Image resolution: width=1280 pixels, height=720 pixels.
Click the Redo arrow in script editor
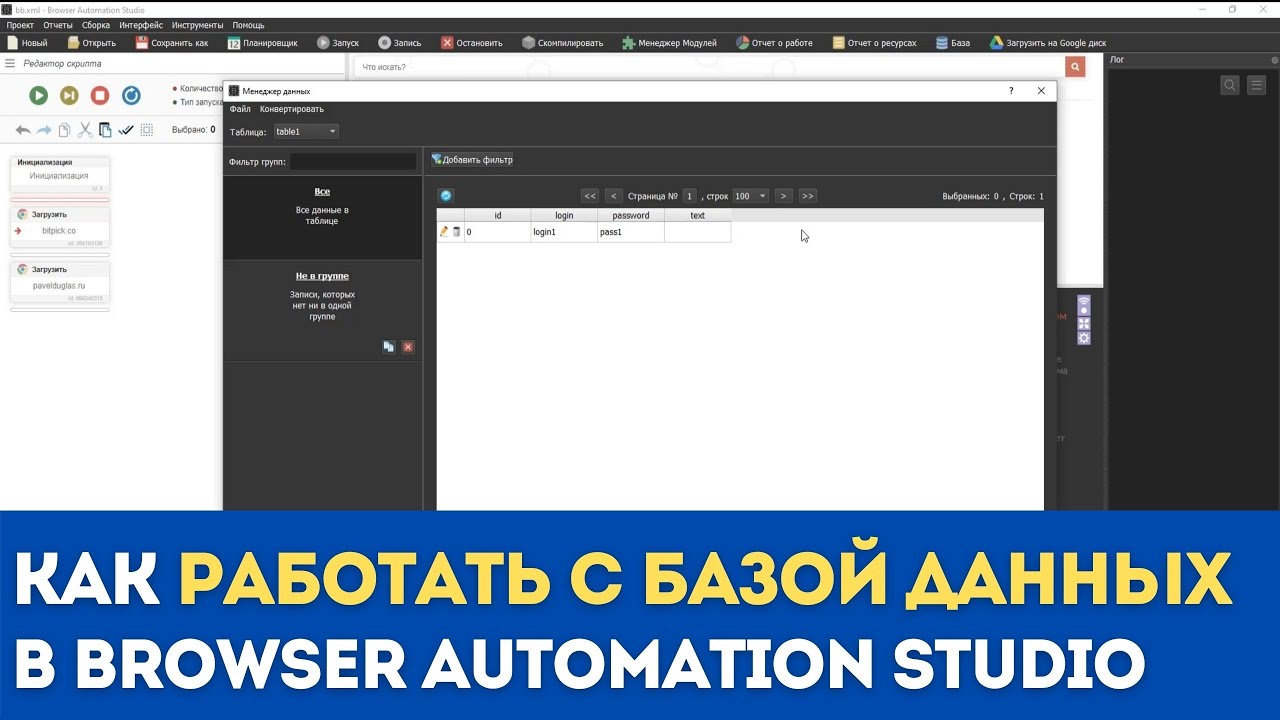[x=44, y=130]
